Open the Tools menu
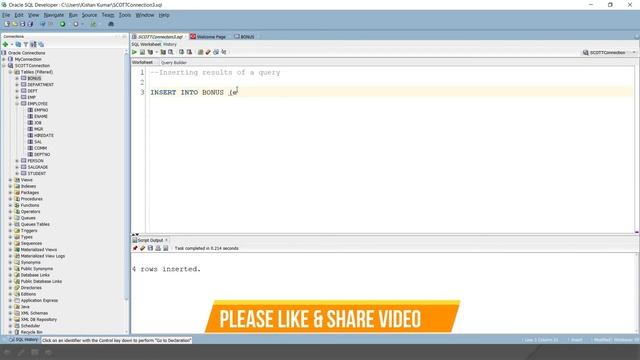640x360 pixels. pos(125,15)
